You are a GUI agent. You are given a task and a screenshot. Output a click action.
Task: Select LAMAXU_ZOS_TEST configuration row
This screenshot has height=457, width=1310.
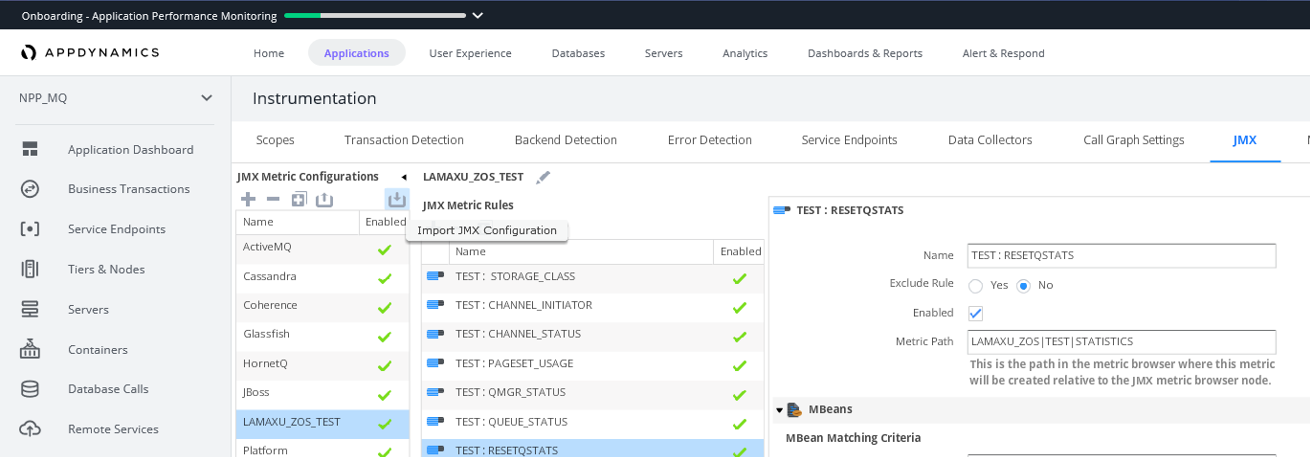(322, 423)
